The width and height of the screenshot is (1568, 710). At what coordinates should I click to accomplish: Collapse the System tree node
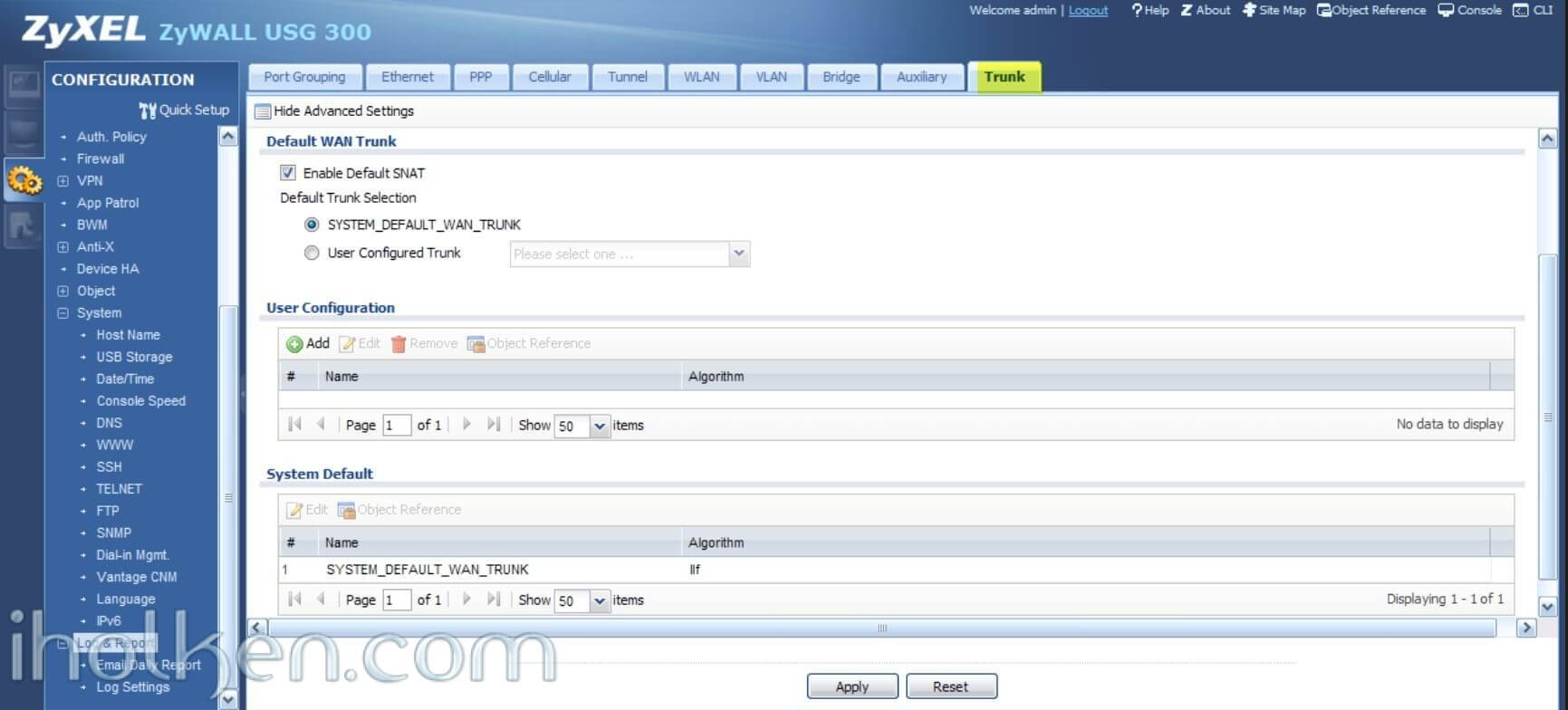point(63,313)
